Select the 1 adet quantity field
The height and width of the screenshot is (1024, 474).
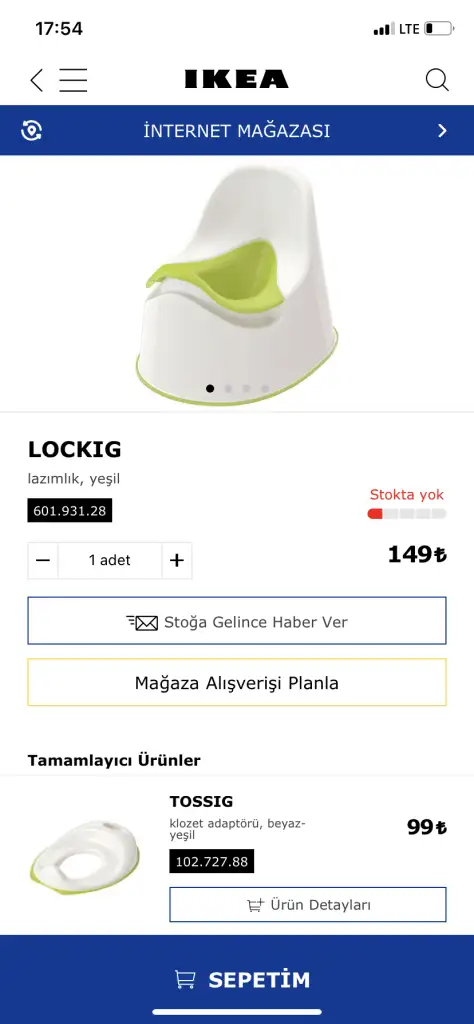point(110,560)
